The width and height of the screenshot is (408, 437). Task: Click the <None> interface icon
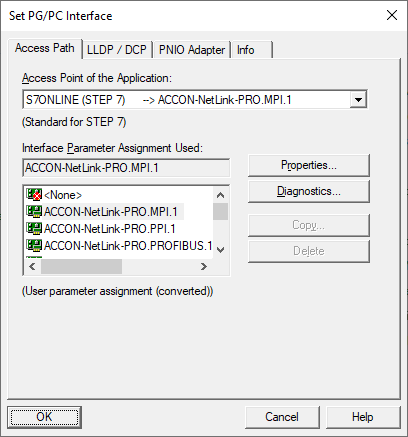34,195
